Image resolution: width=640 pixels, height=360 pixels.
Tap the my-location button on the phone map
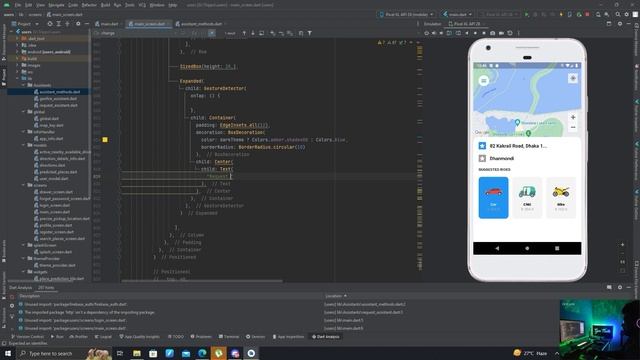(573, 78)
